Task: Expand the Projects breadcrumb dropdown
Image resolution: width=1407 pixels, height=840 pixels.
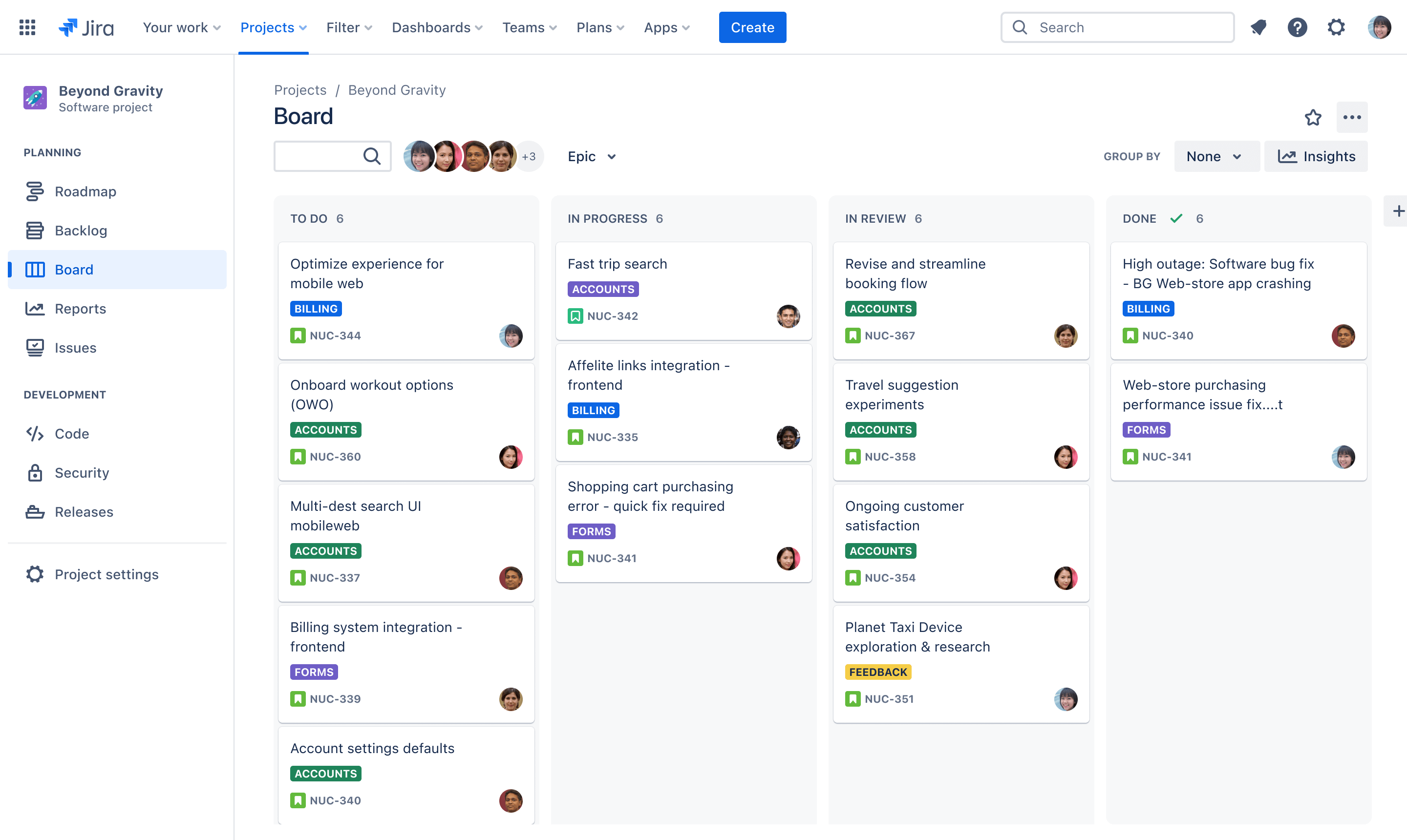Action: pyautogui.click(x=300, y=90)
